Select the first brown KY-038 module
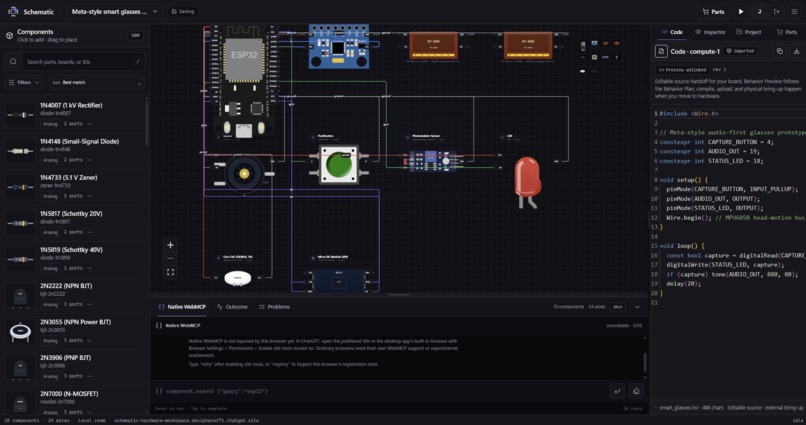 point(433,46)
